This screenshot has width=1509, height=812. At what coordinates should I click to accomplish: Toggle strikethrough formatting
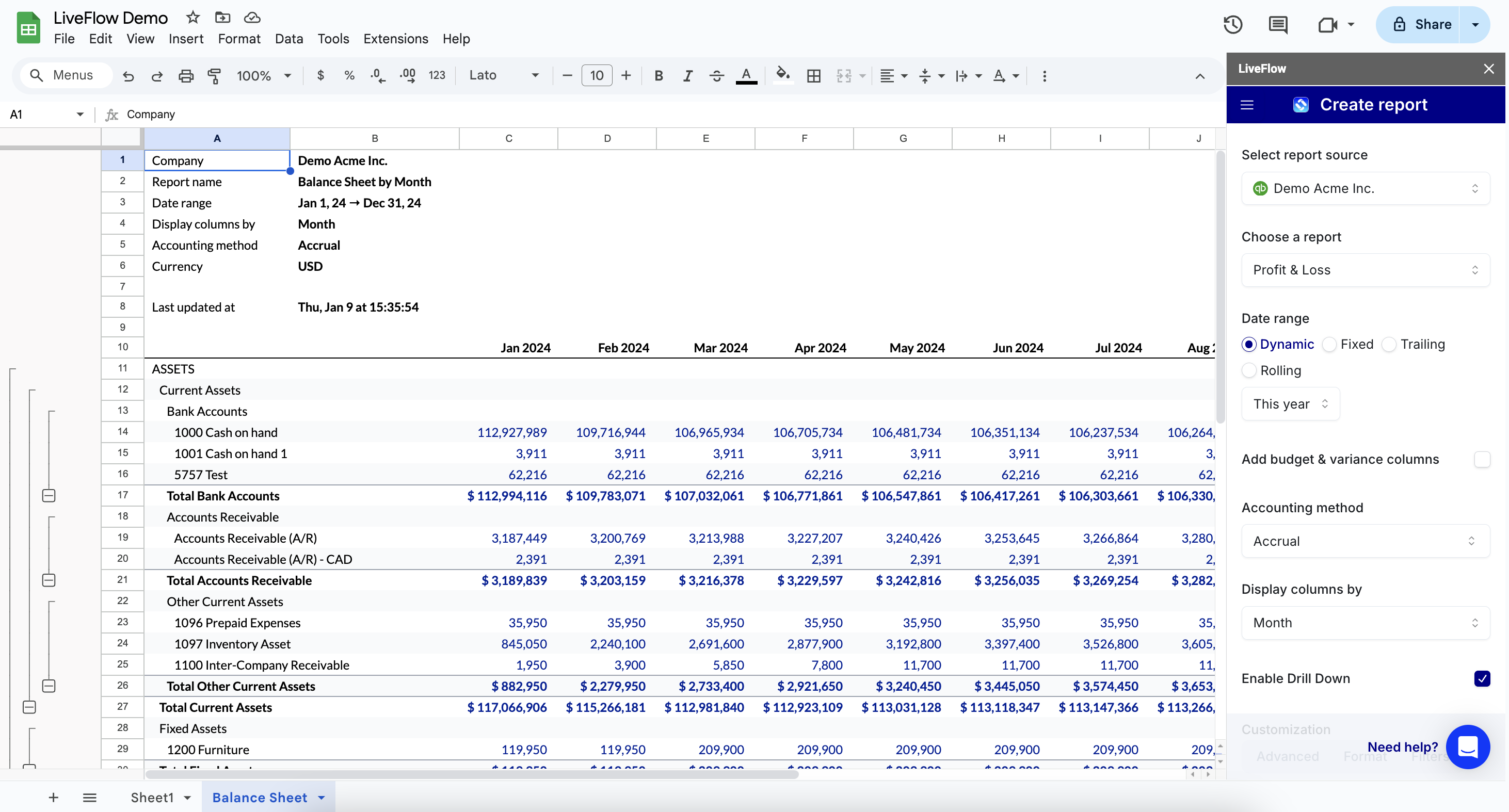pyautogui.click(x=716, y=75)
